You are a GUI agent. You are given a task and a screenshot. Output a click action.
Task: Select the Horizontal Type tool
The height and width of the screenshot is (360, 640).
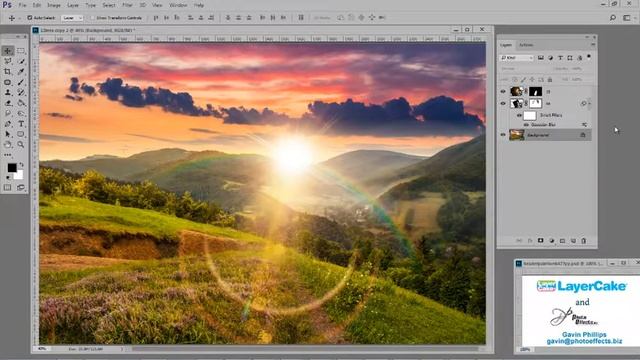pos(21,124)
